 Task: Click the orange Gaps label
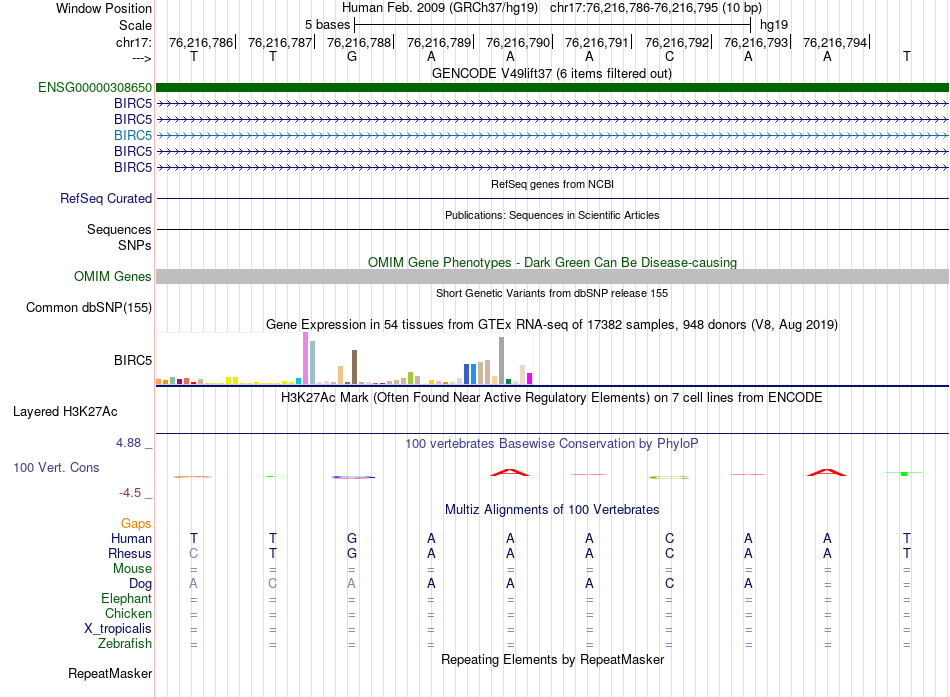coord(136,523)
